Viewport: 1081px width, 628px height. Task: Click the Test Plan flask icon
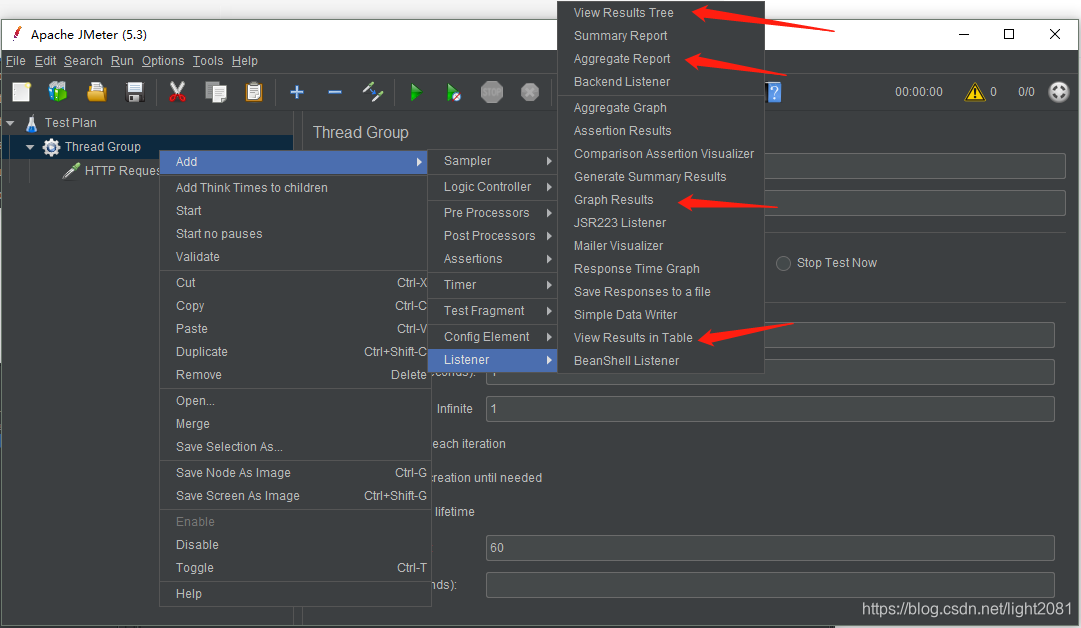32,123
